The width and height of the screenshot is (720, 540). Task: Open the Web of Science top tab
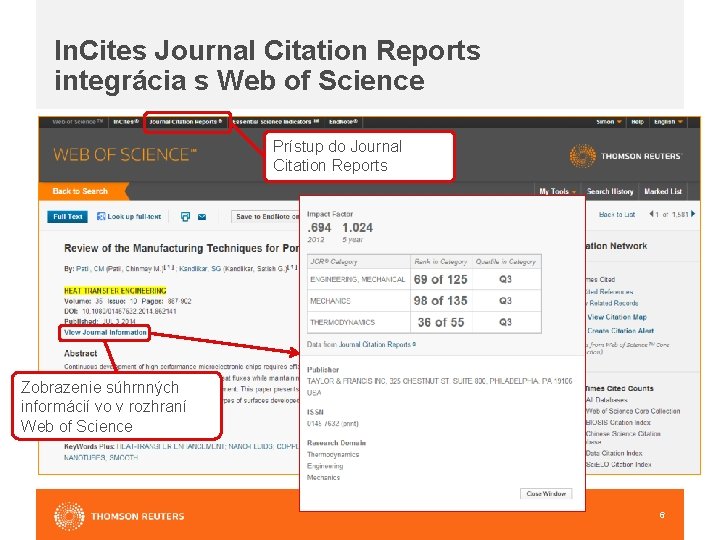(77, 122)
